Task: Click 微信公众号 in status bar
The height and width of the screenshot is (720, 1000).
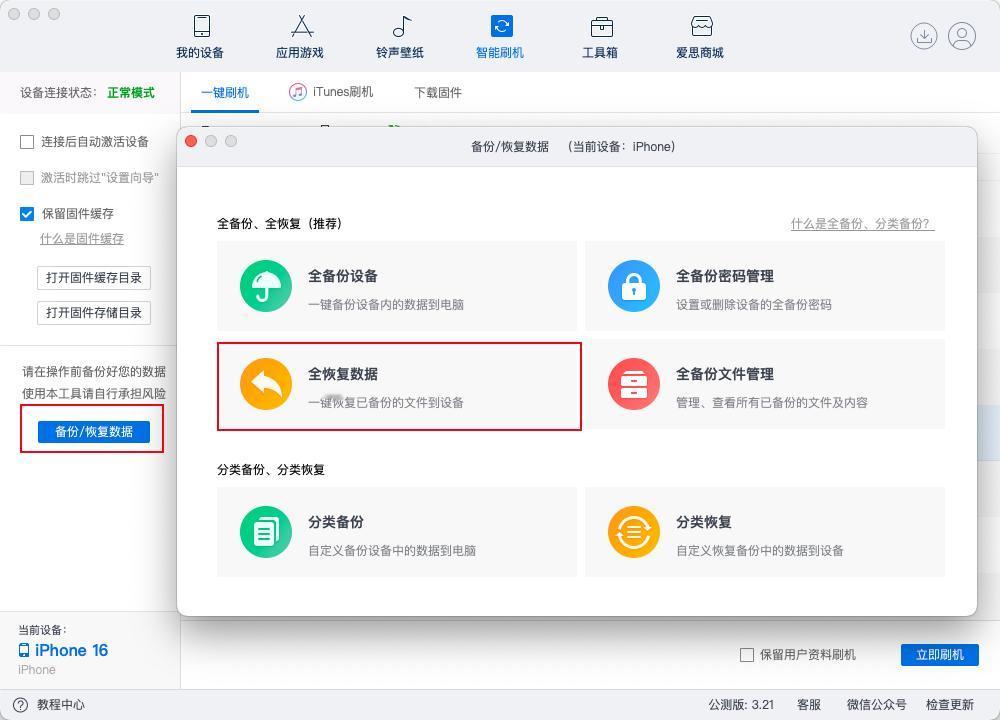Action: click(876, 705)
